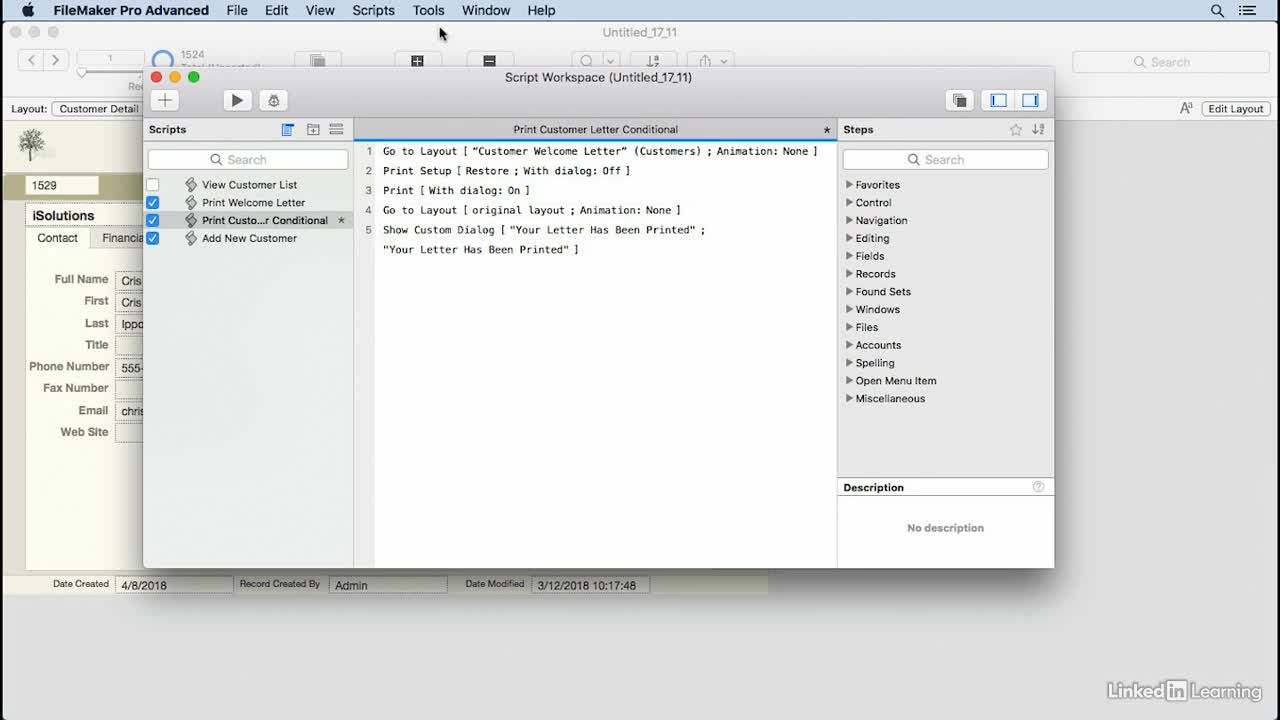
Task: Expand the Found Sets steps category
Action: point(849,292)
